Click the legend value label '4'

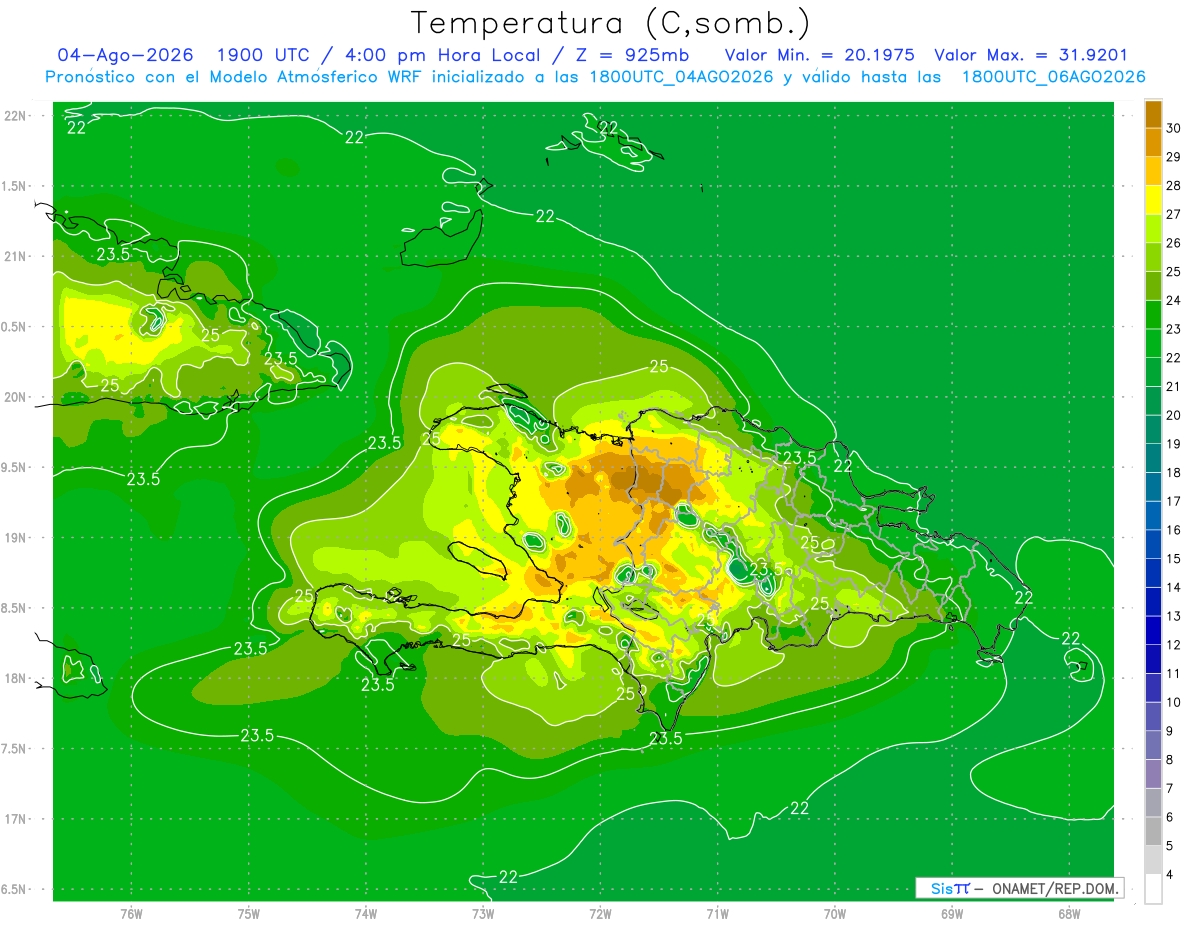pos(1172,875)
